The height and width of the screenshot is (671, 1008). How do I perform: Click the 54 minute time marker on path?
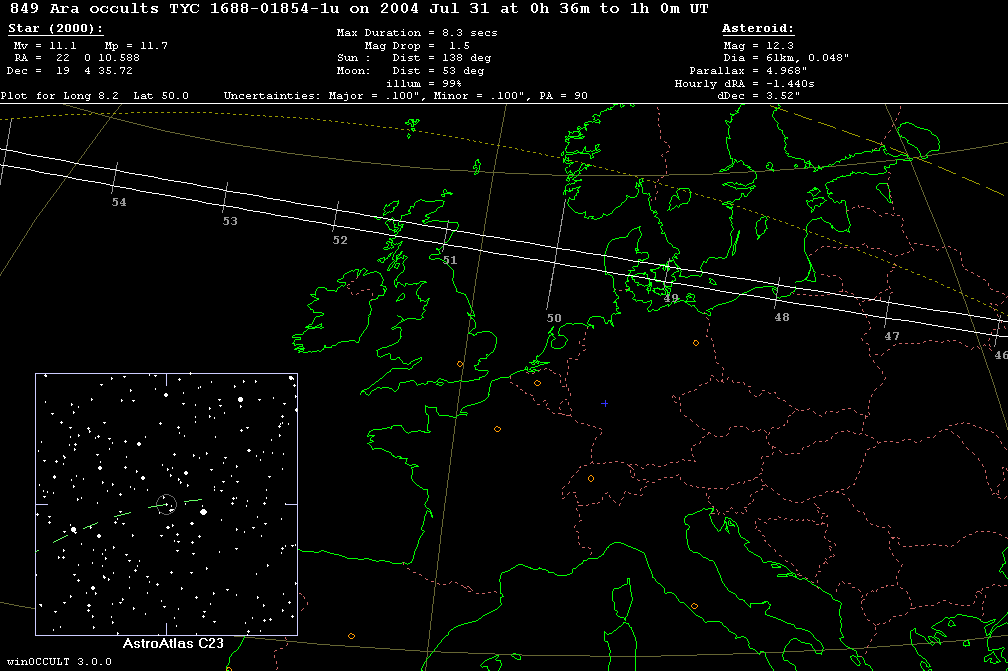119,202
